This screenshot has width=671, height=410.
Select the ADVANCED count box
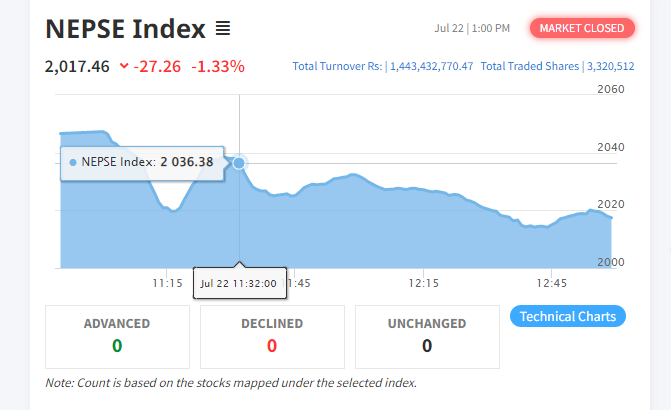pyautogui.click(x=117, y=335)
